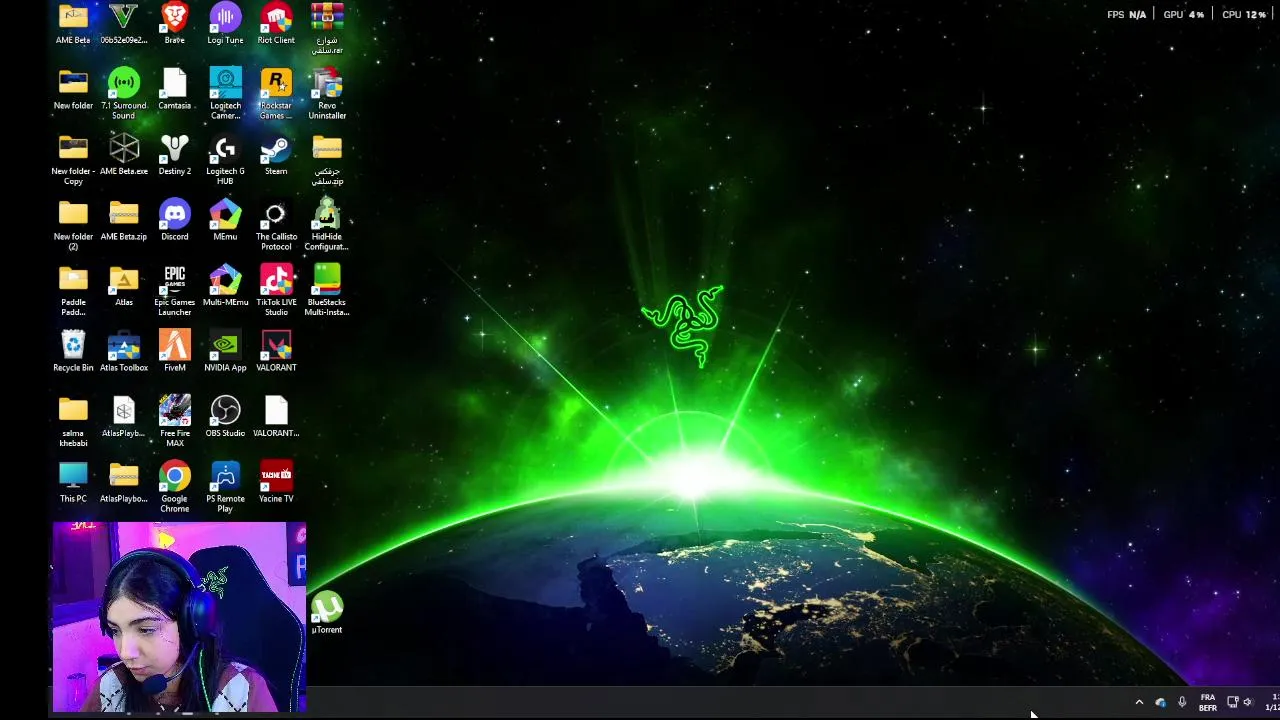Click the webcam overlay of the streamer

pyautogui.click(x=179, y=617)
